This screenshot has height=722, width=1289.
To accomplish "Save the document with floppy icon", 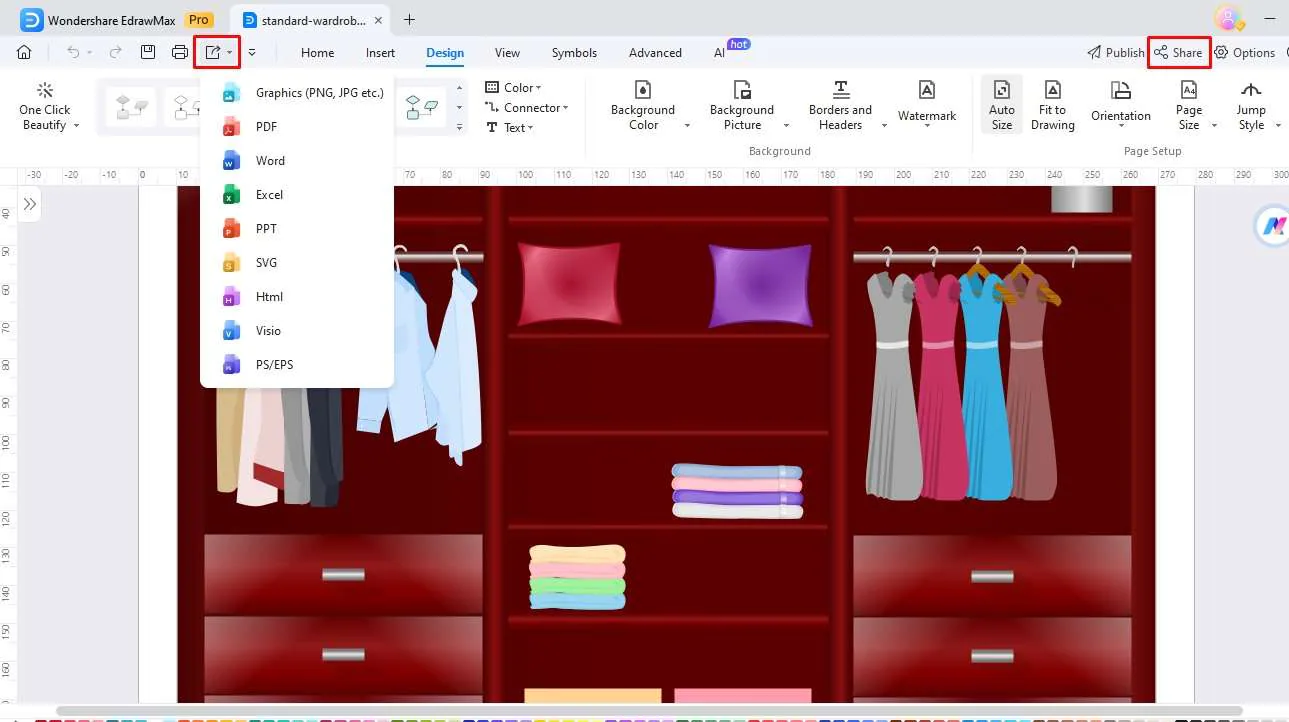I will click(148, 52).
